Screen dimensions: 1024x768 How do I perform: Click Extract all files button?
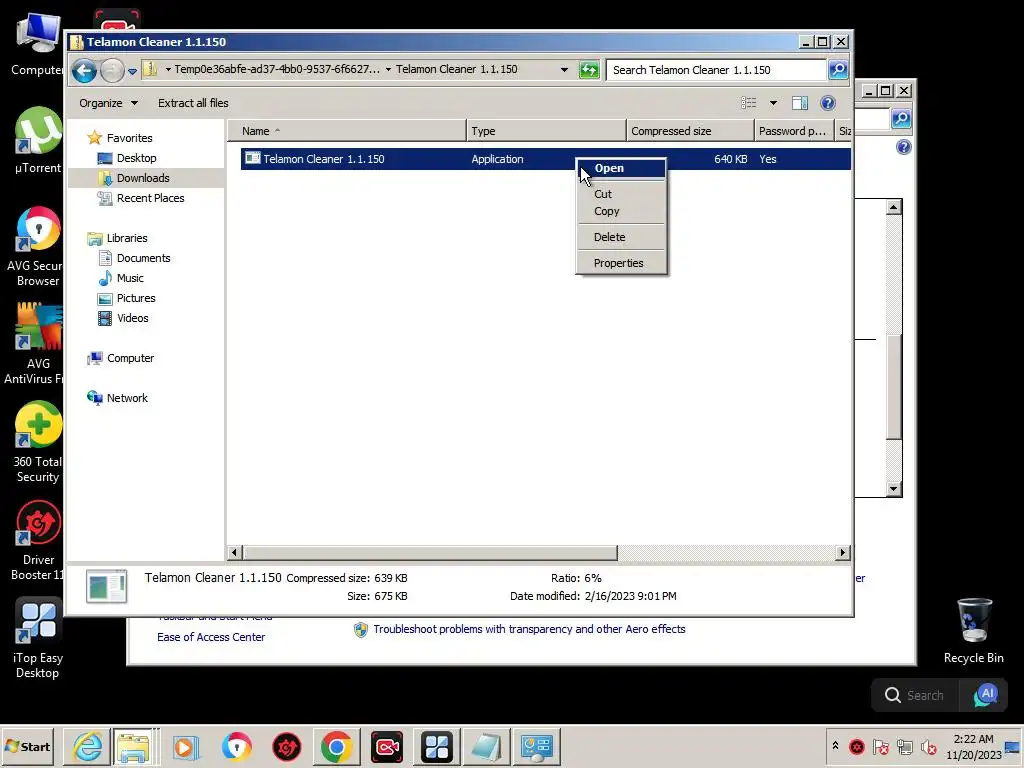tap(193, 103)
